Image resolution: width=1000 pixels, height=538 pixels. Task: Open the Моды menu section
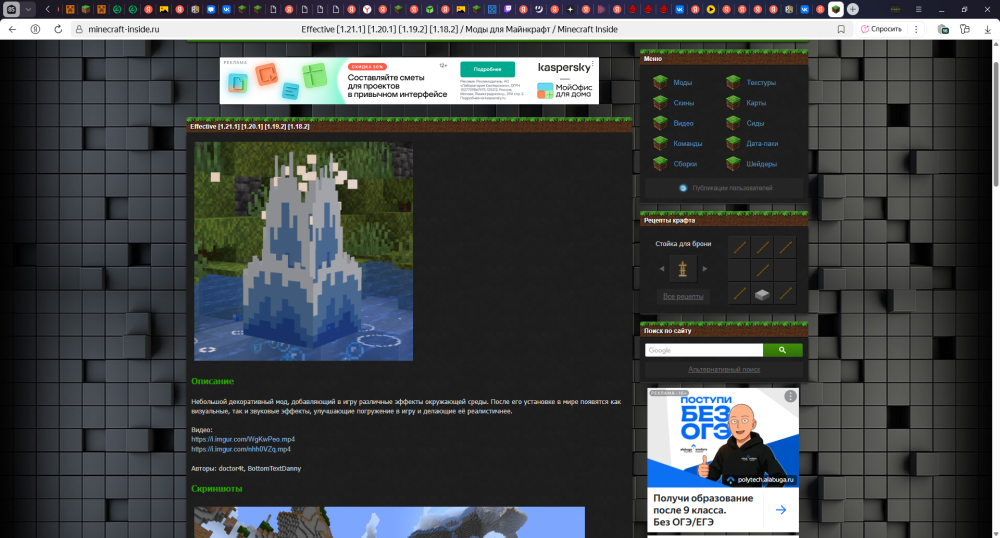coord(682,83)
